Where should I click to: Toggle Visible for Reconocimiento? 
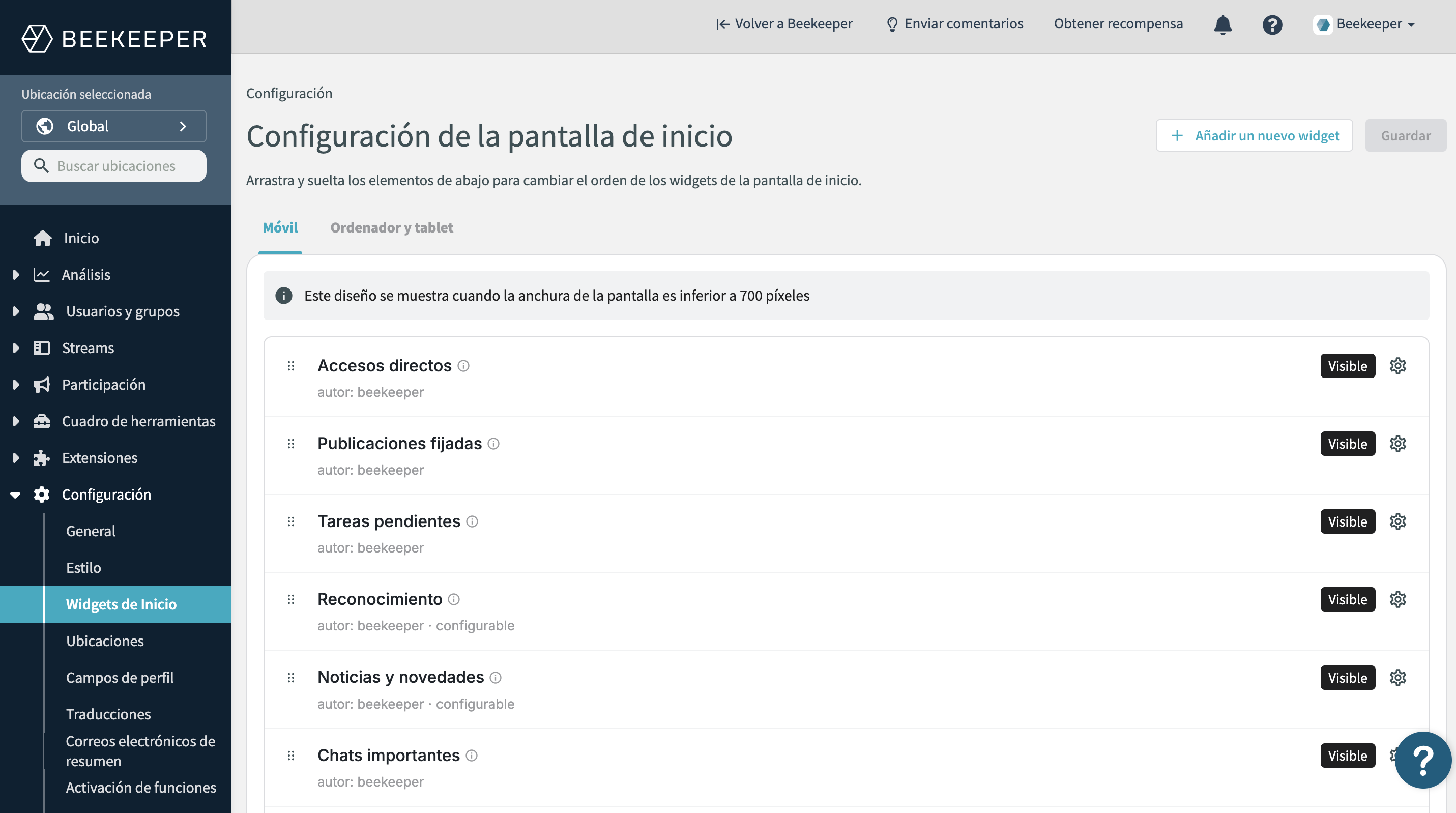1348,599
